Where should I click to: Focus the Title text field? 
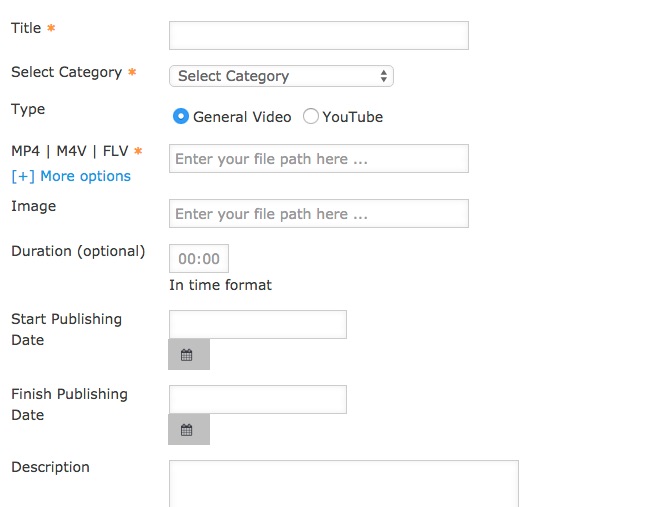click(x=319, y=36)
